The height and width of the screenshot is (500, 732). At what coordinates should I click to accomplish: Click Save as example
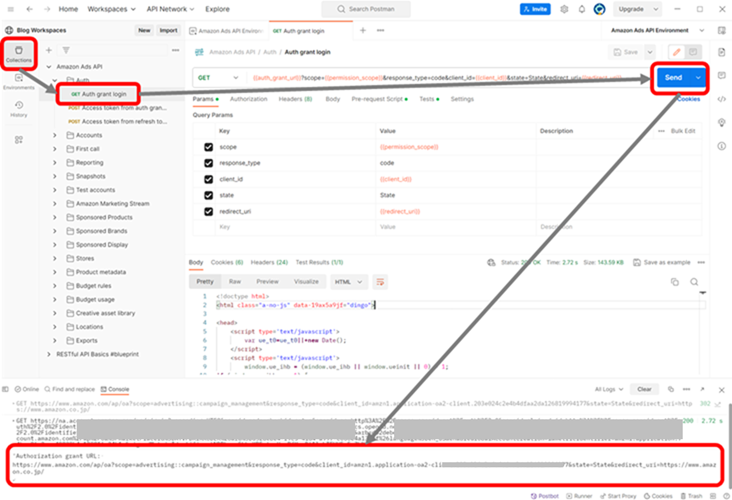[662, 262]
